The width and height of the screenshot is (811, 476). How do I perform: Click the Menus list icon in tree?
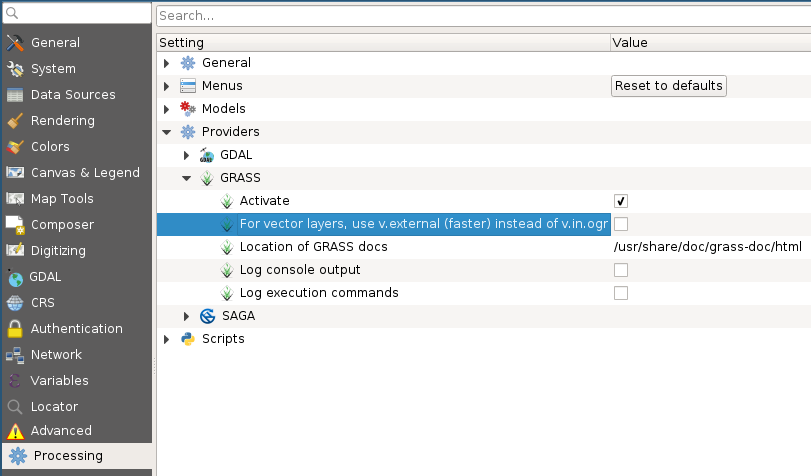(188, 86)
